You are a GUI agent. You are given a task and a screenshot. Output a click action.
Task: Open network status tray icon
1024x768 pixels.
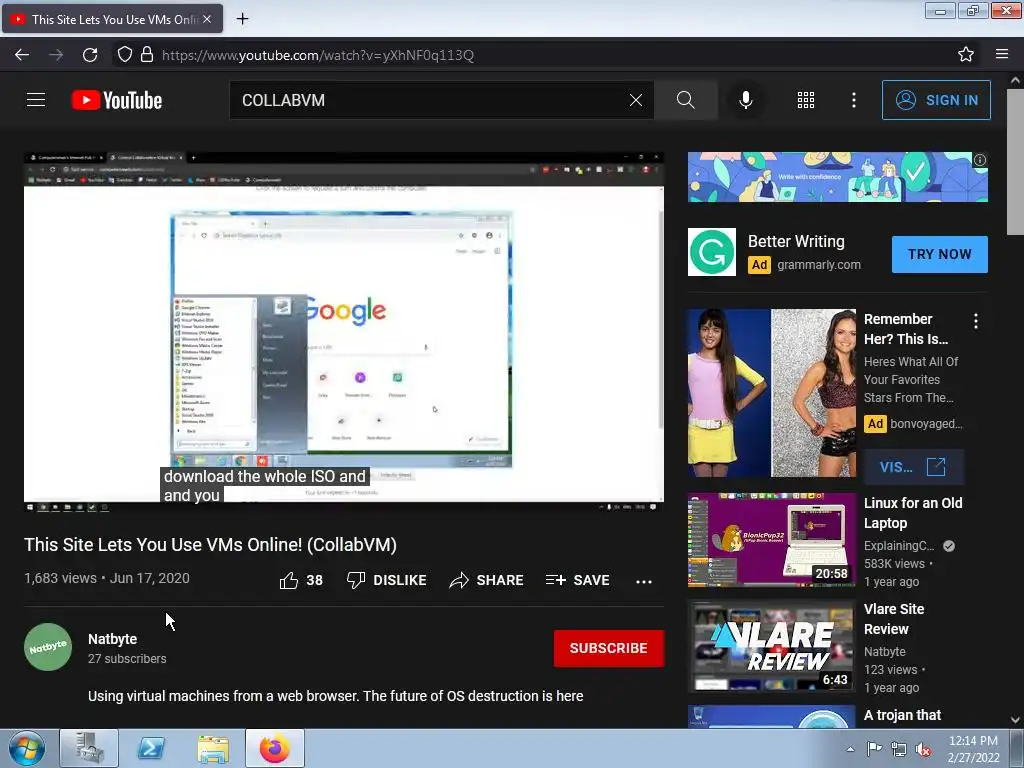pyautogui.click(x=899, y=749)
